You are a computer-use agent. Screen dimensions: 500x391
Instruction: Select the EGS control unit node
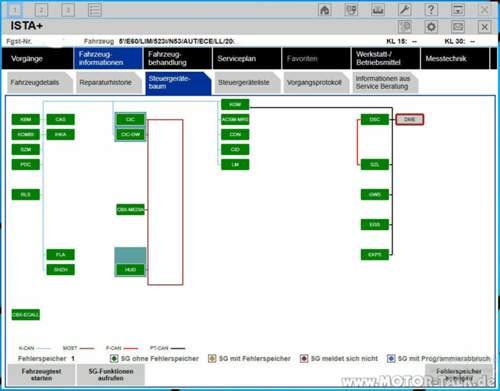coord(375,224)
